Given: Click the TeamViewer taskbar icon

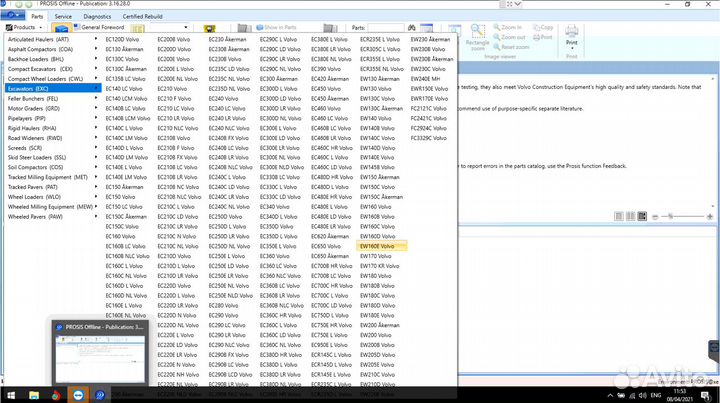Looking at the screenshot, I should coord(76,395).
